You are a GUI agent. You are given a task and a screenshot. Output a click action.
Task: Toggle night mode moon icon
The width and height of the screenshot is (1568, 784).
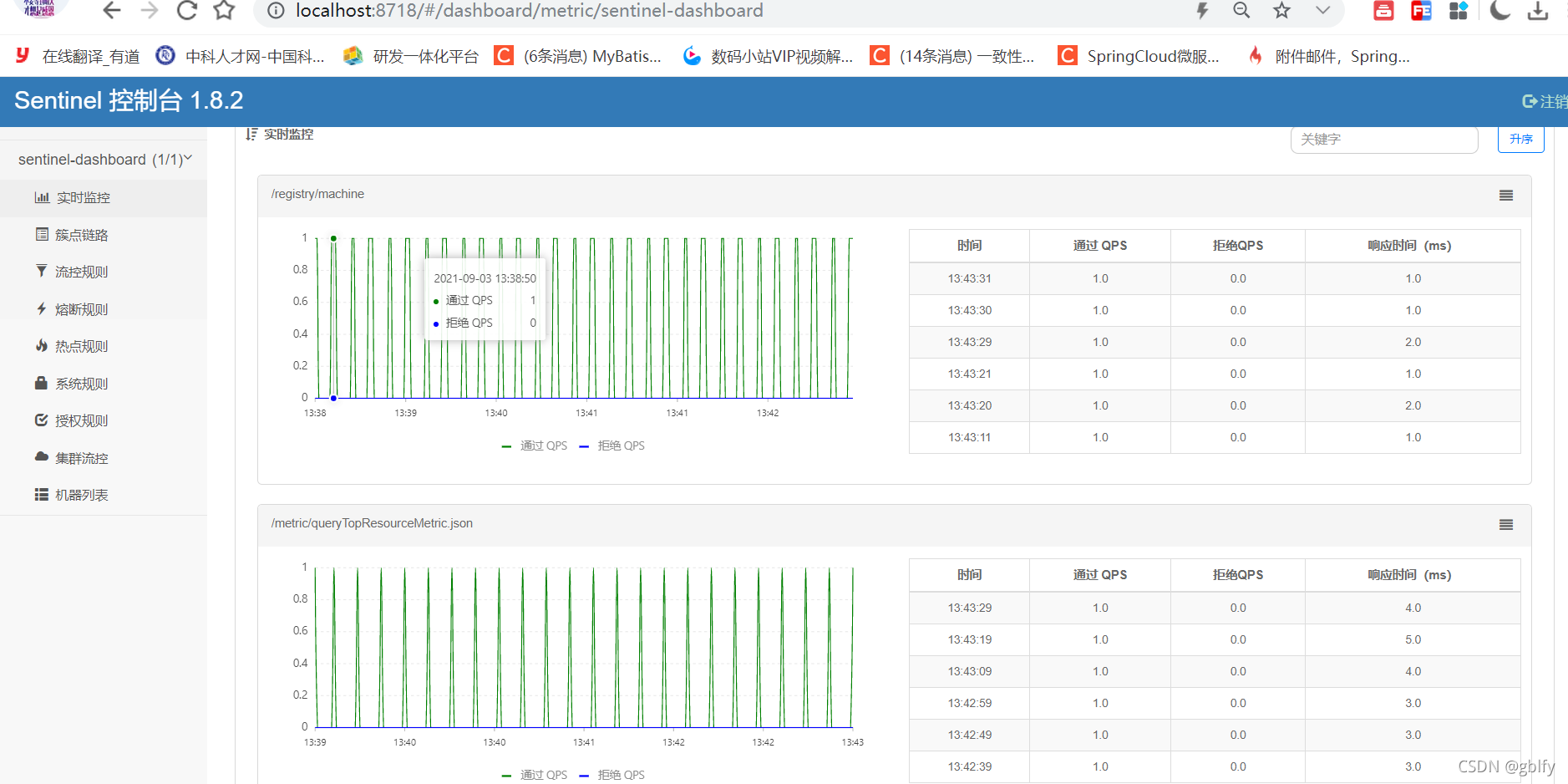point(1500,11)
